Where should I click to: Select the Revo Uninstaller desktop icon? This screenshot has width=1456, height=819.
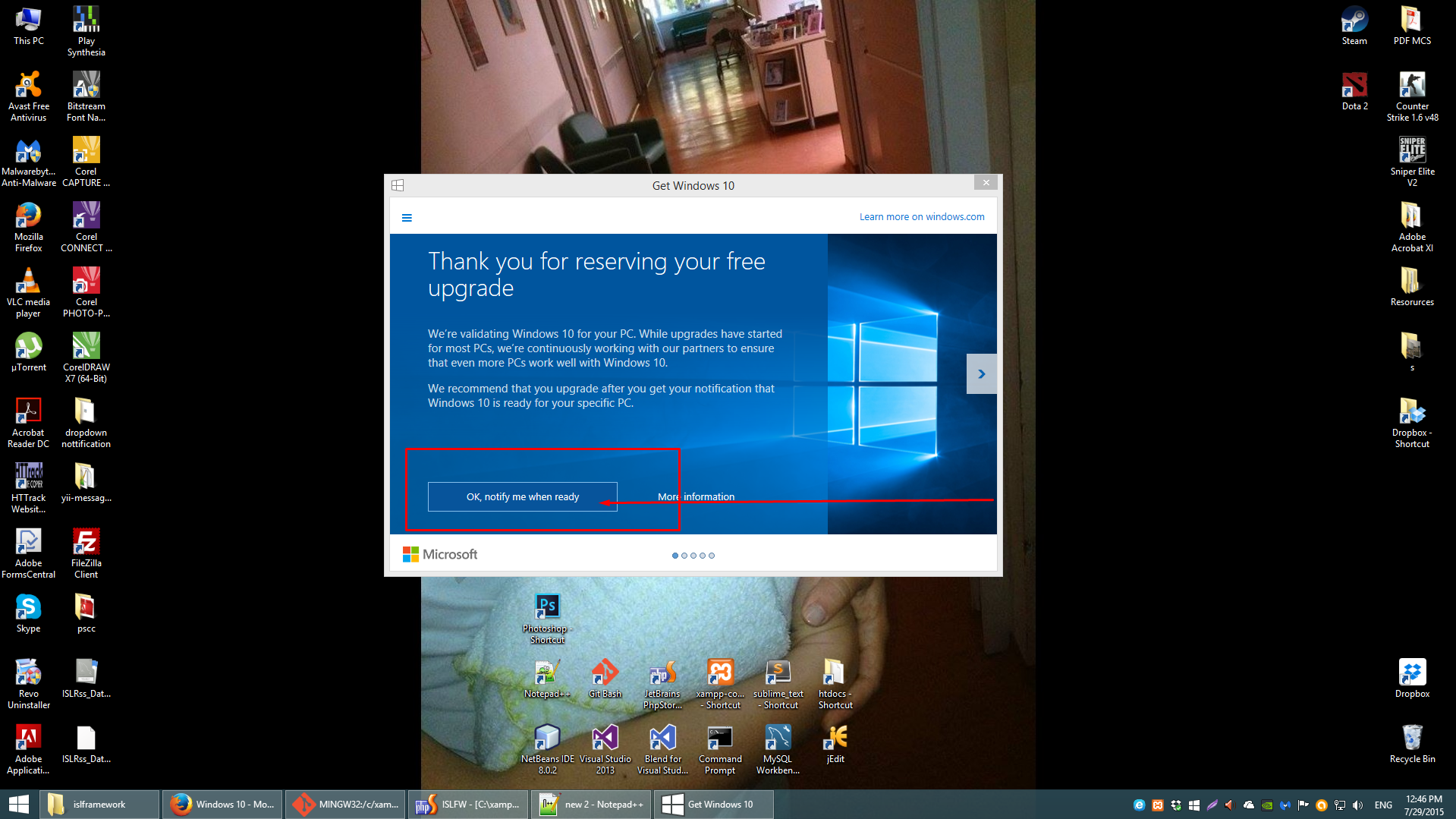click(x=29, y=684)
